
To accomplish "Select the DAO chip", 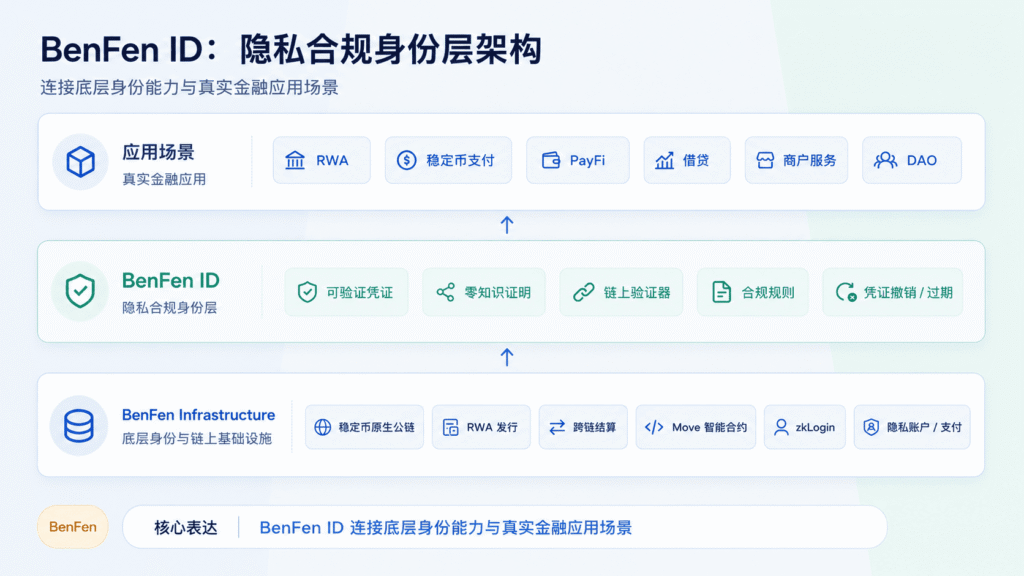I will pos(912,160).
